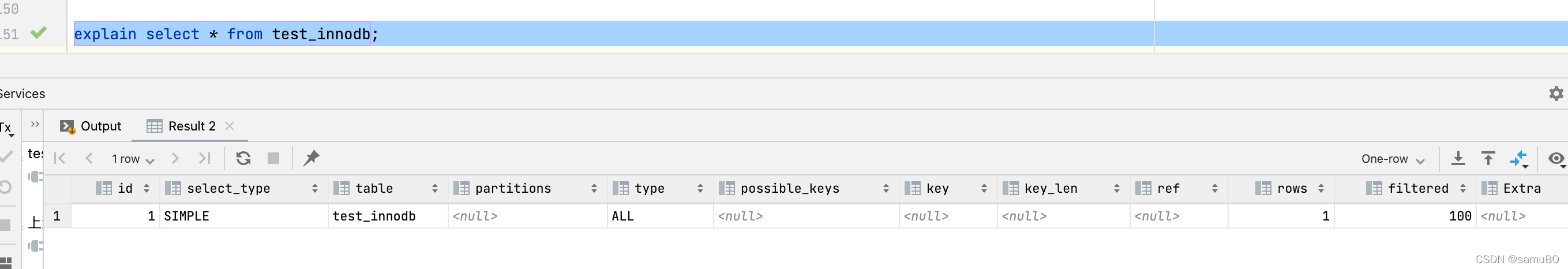Click the reload page refresh icon
The height and width of the screenshot is (269, 1568).
[243, 158]
